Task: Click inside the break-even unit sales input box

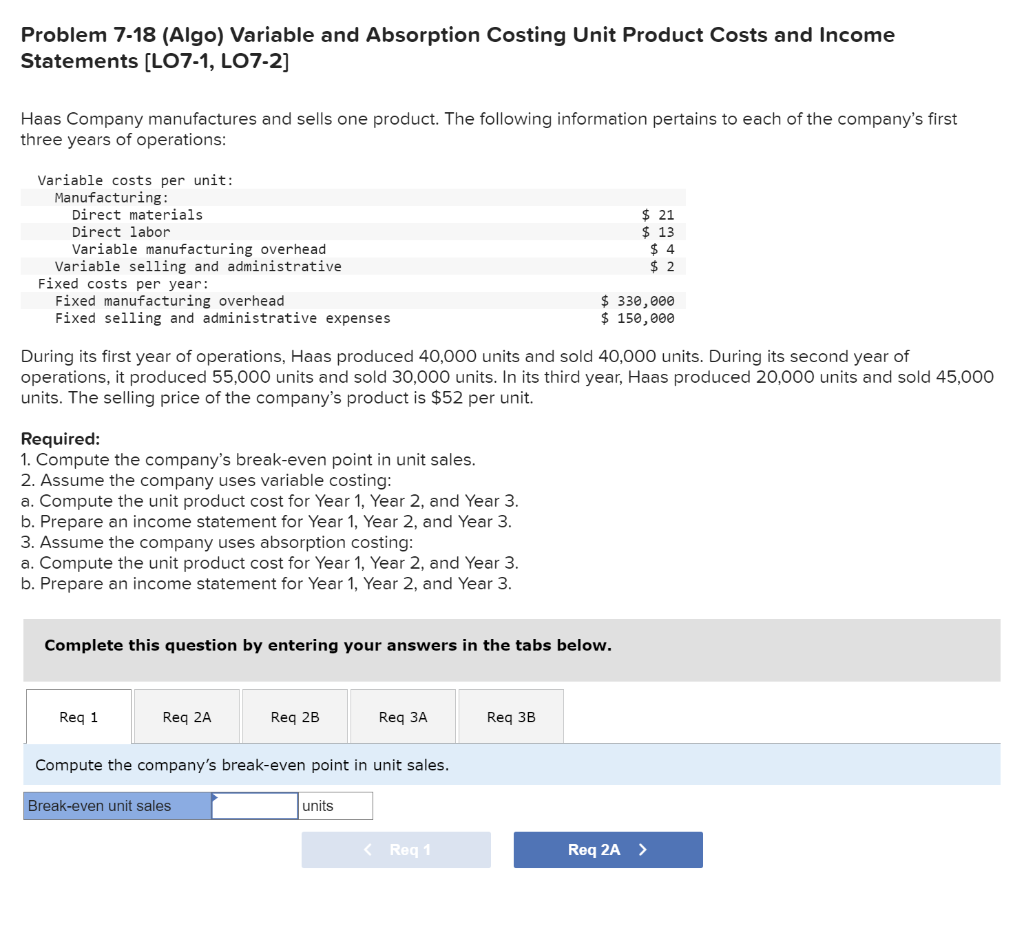Action: 253,806
